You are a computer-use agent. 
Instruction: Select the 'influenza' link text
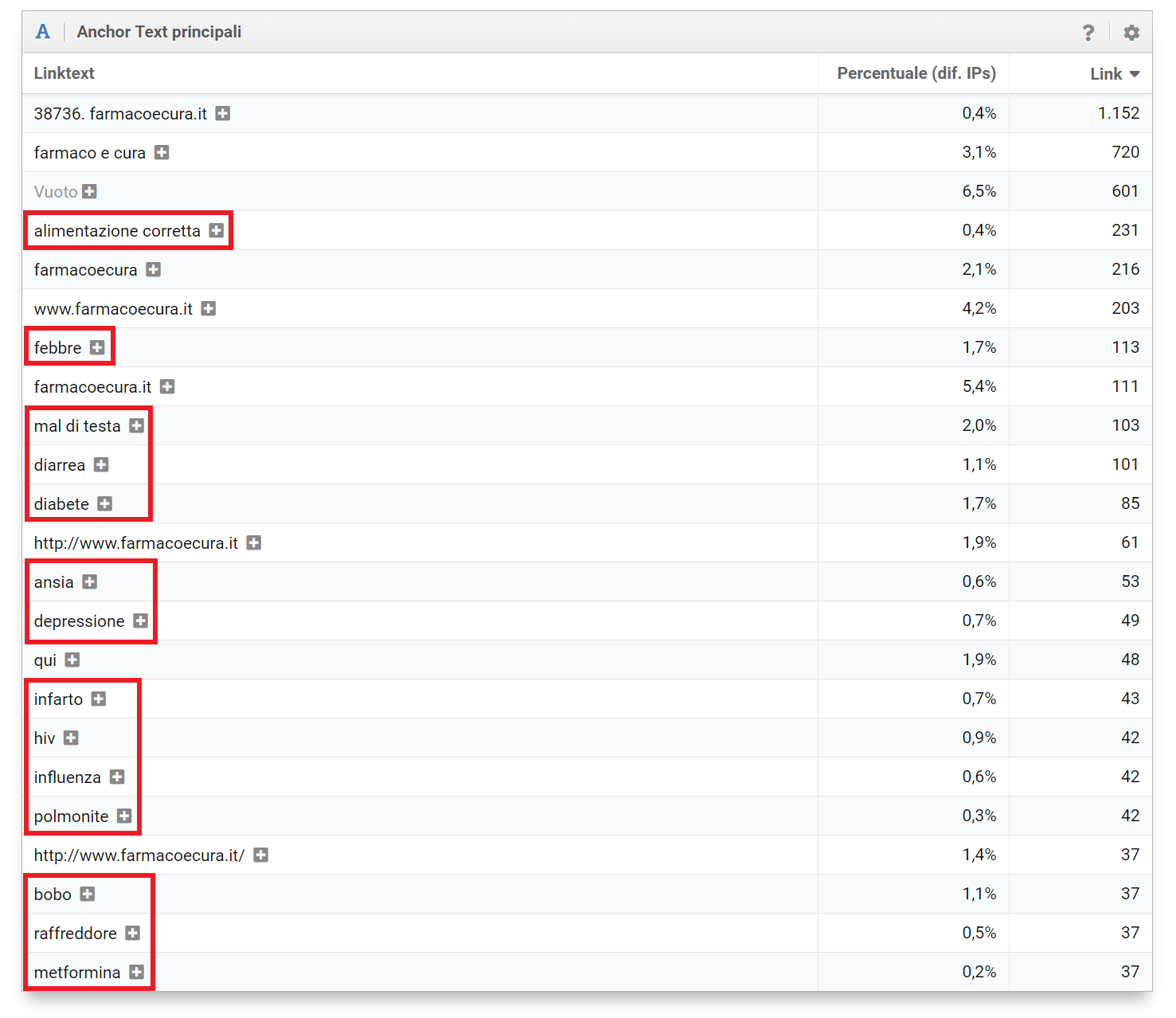point(68,777)
